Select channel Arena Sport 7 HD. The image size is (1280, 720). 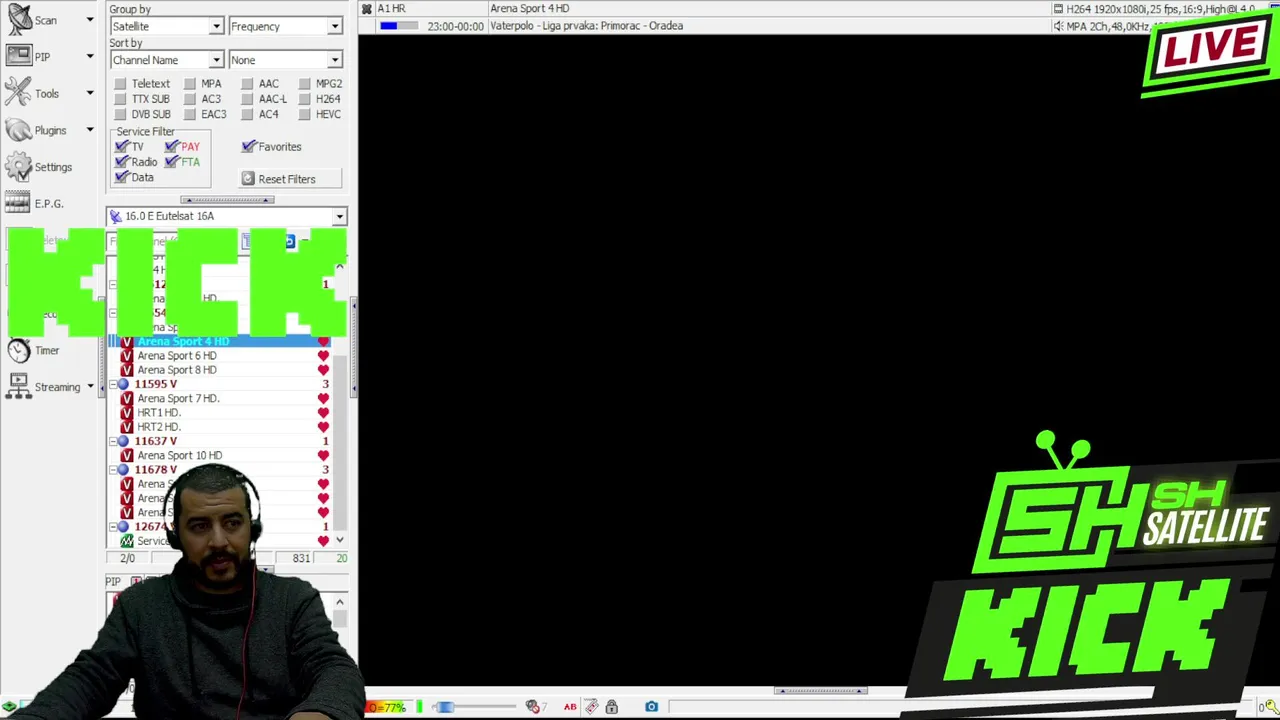(178, 398)
